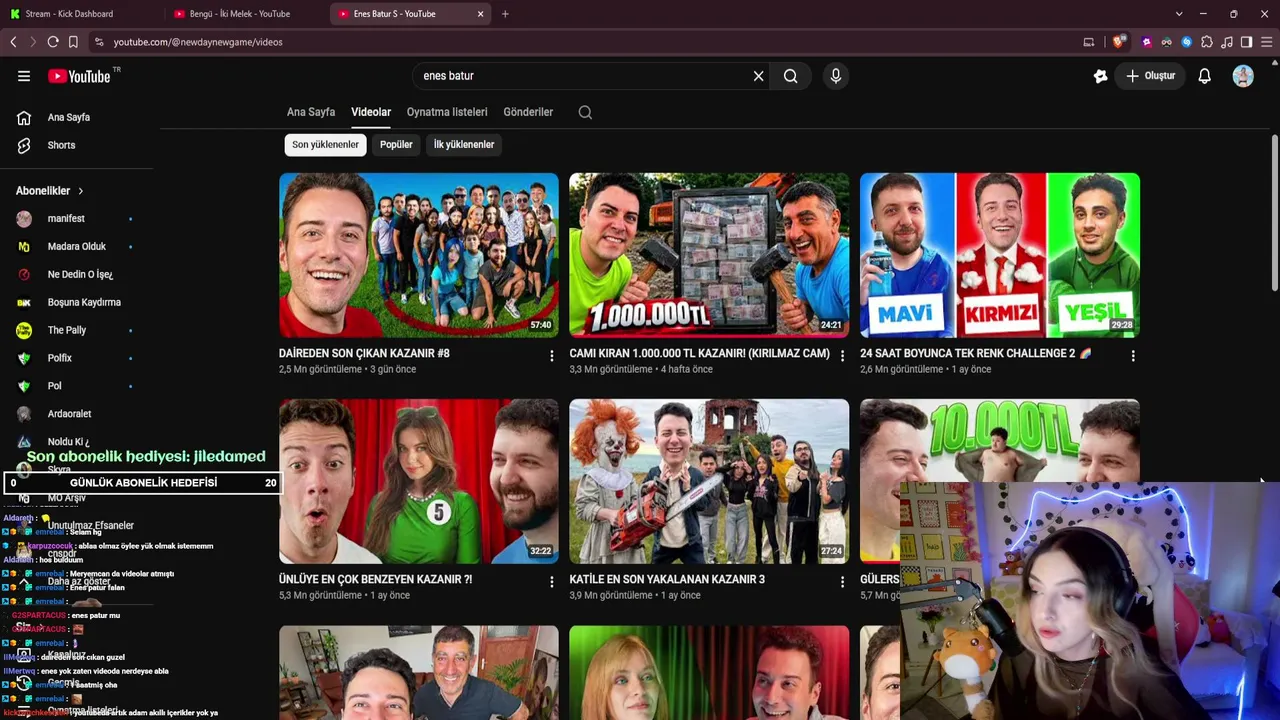The height and width of the screenshot is (720, 1280).
Task: Click the purple star extension icon
Action: coord(1147,42)
